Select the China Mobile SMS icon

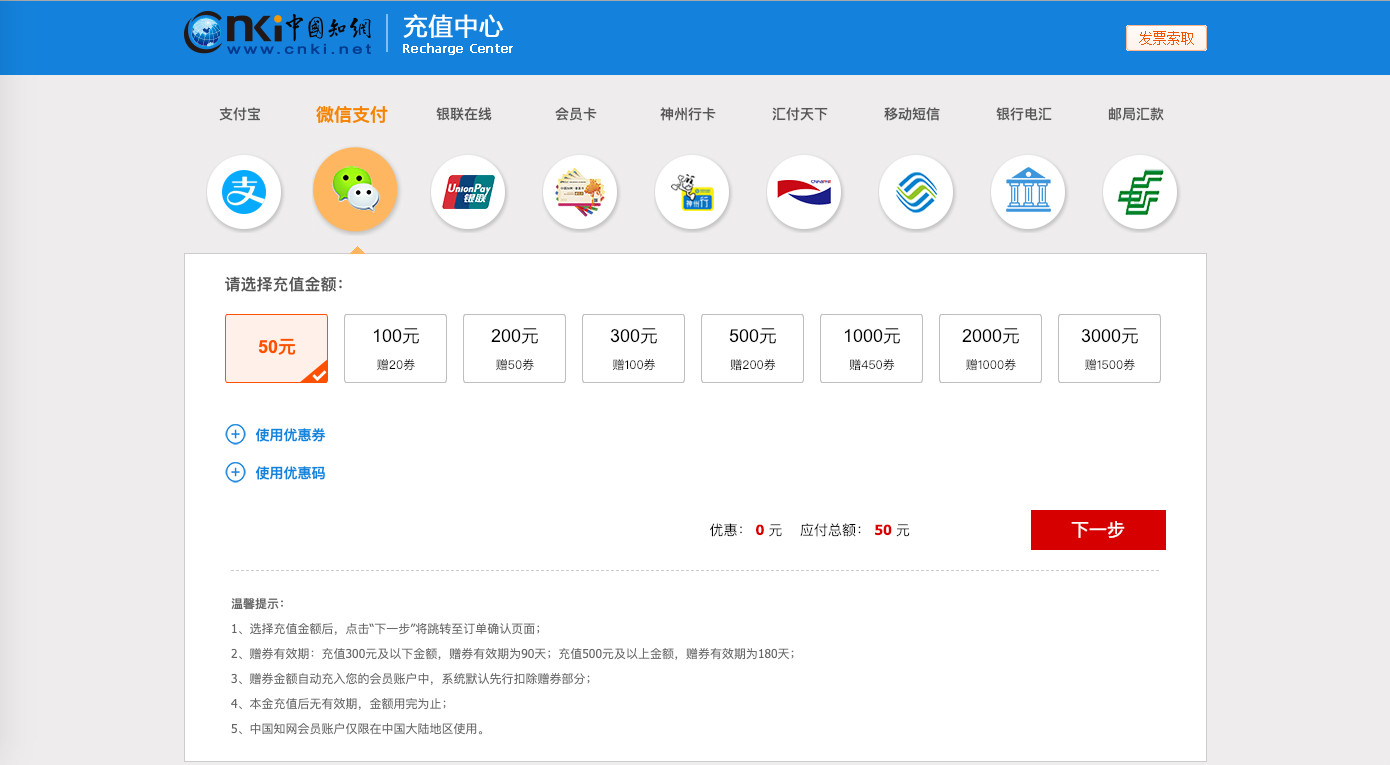(x=916, y=192)
